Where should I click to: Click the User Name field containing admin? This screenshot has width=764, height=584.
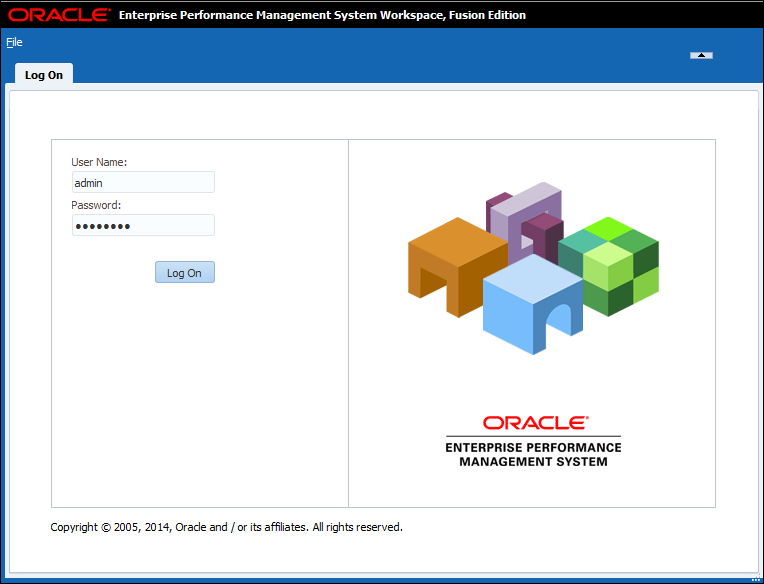(143, 183)
